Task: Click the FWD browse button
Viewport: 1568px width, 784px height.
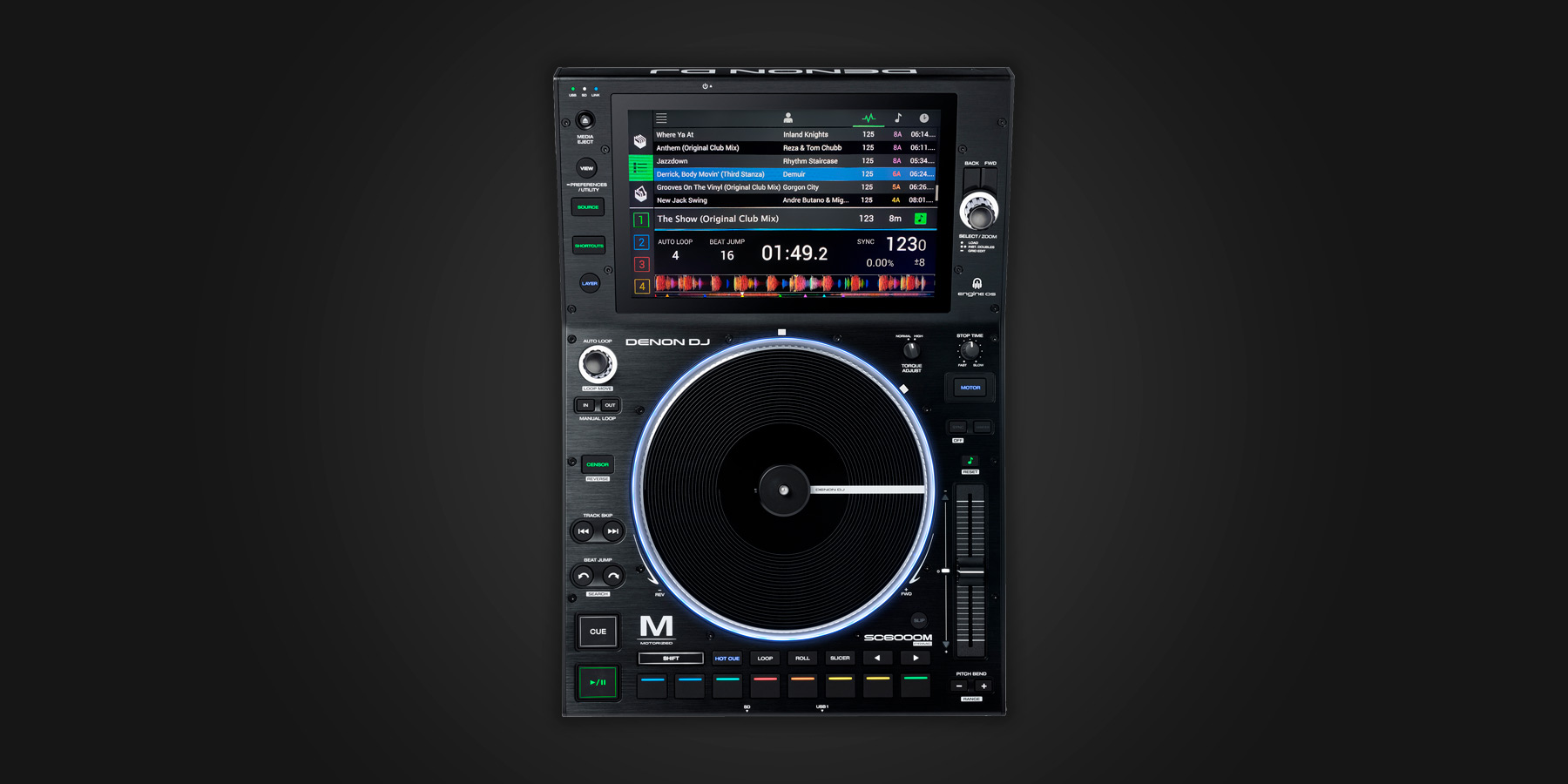Action: point(990,179)
